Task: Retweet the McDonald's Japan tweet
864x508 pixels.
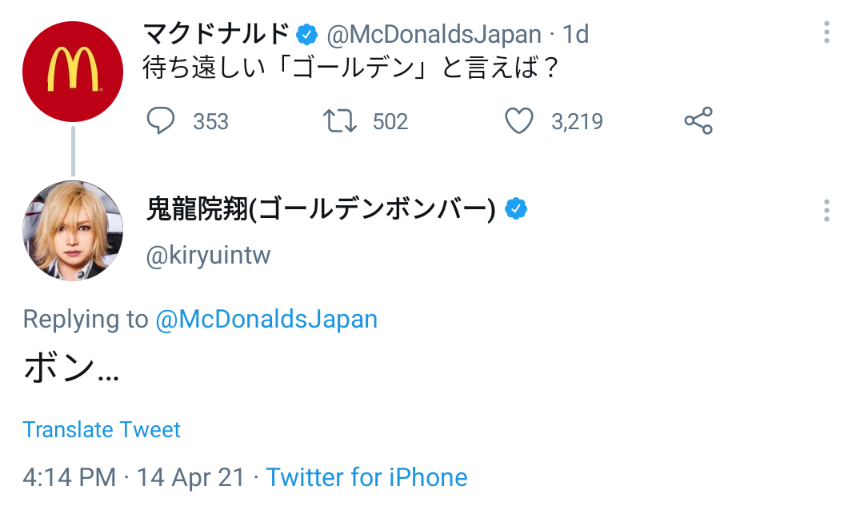Action: 339,121
